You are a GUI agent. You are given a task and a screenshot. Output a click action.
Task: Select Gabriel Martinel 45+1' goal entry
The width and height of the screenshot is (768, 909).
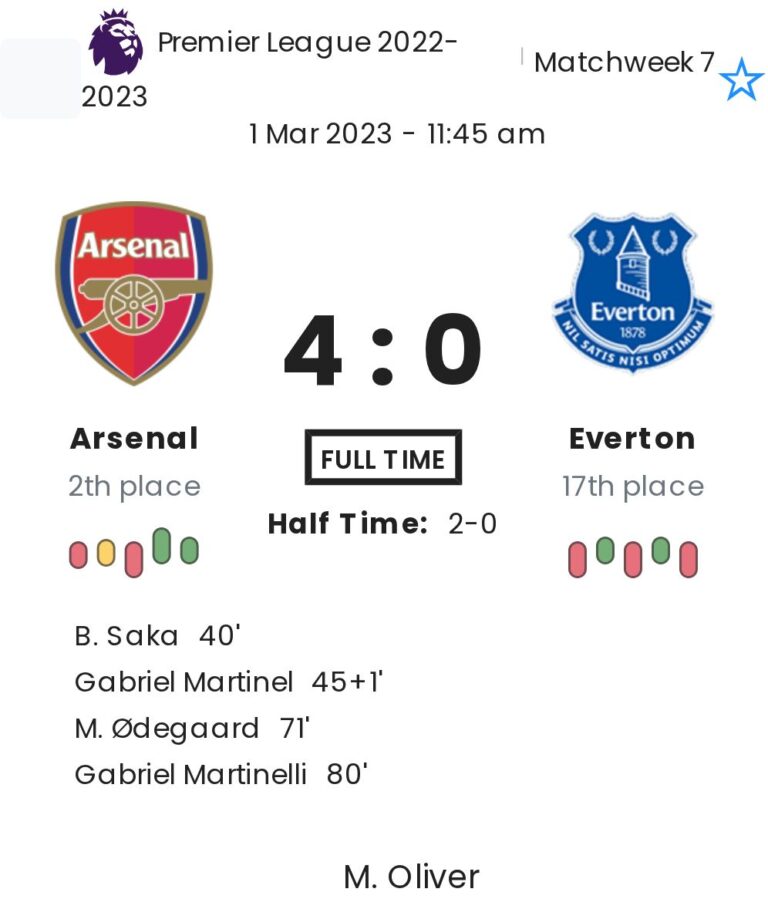click(x=229, y=682)
